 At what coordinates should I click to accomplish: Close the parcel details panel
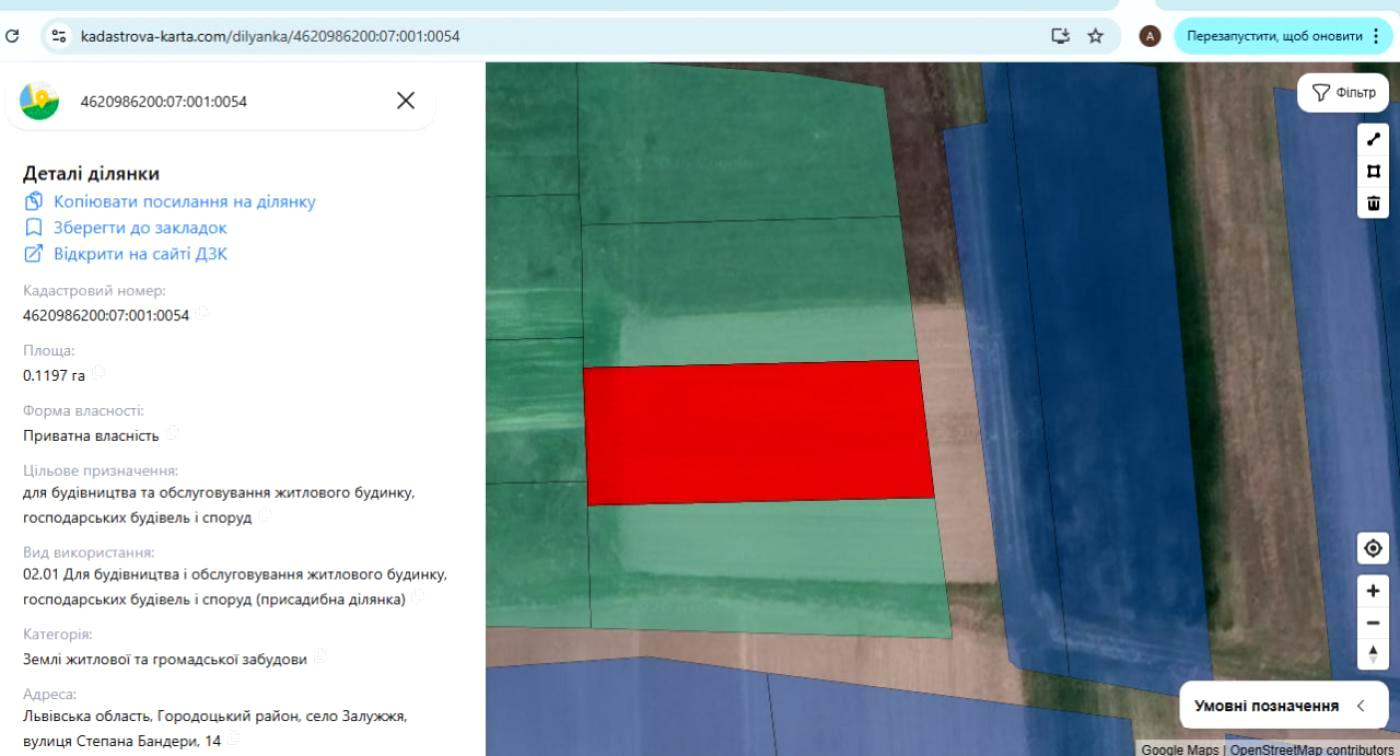[405, 100]
